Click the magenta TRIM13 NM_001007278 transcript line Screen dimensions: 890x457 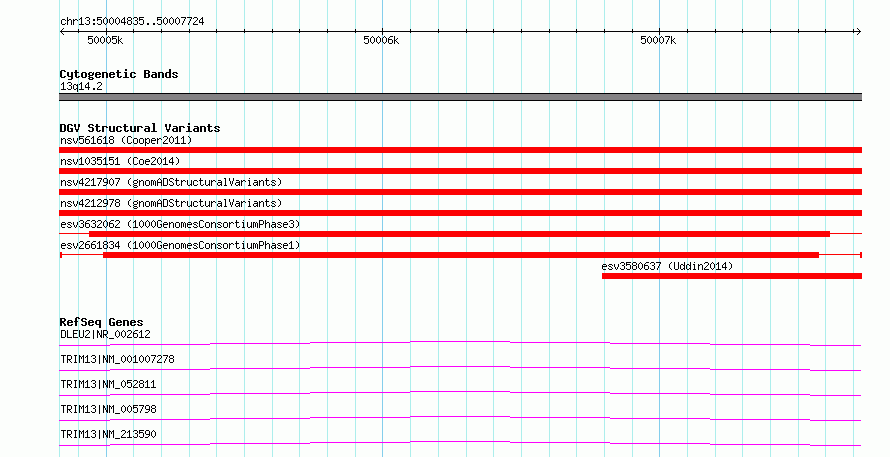tap(460, 368)
